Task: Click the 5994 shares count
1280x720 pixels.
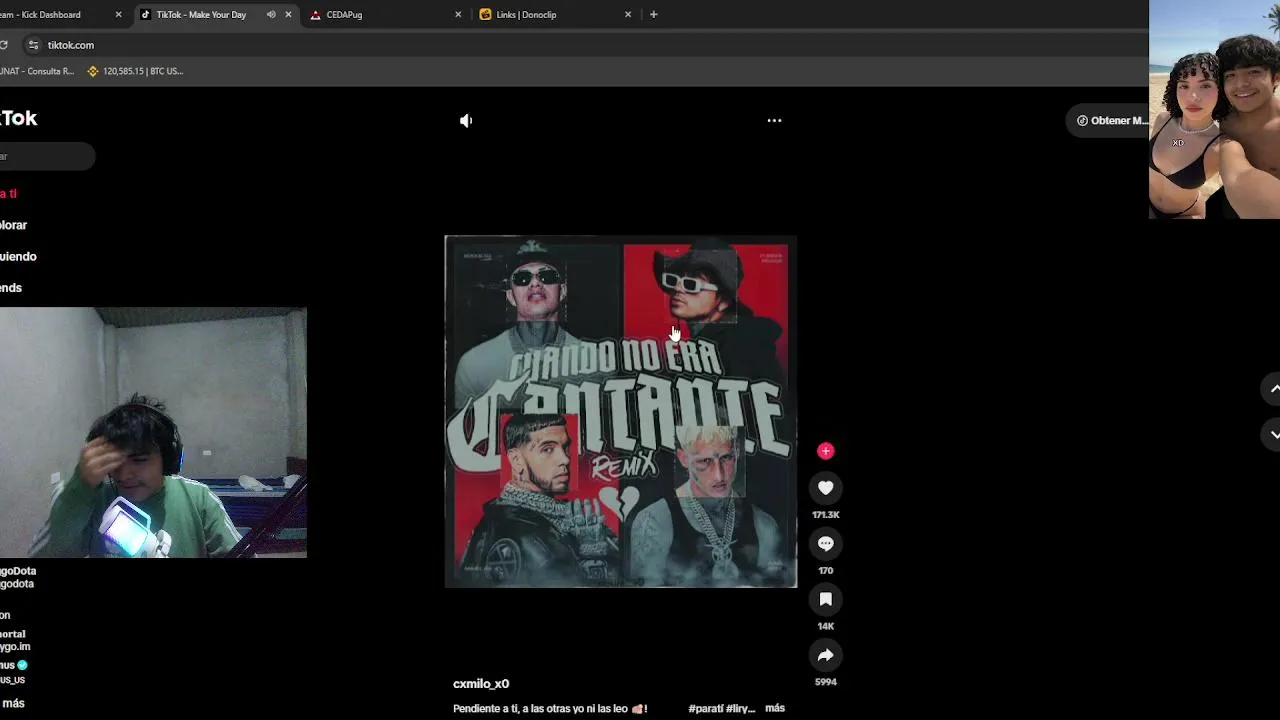Action: tap(825, 682)
